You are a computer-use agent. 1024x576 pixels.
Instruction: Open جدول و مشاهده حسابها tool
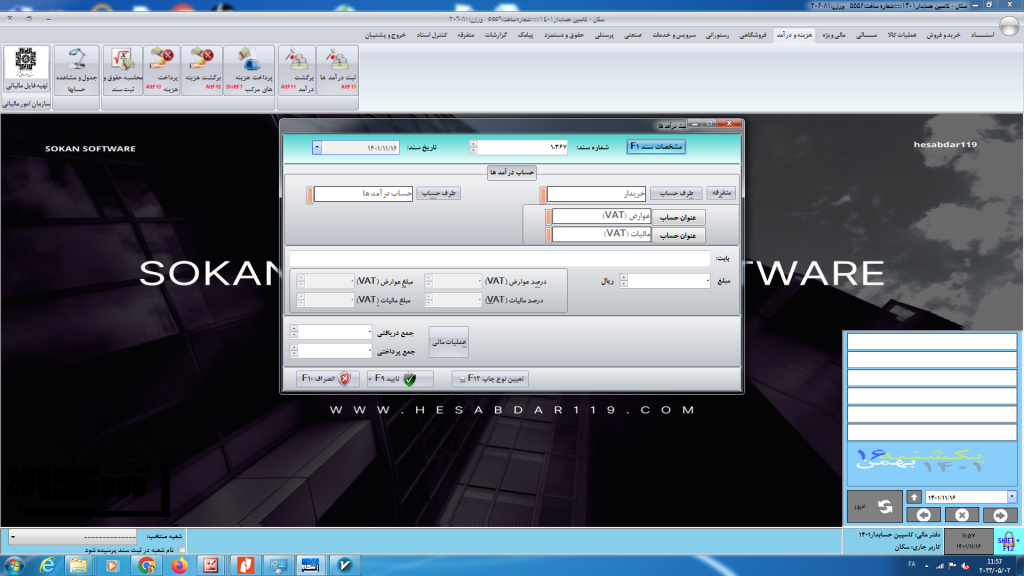click(x=76, y=70)
